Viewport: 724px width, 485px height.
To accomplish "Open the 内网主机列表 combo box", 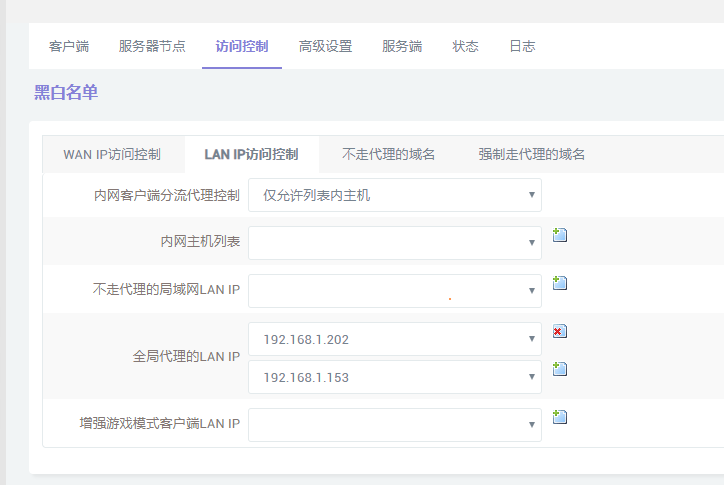I will (x=395, y=242).
